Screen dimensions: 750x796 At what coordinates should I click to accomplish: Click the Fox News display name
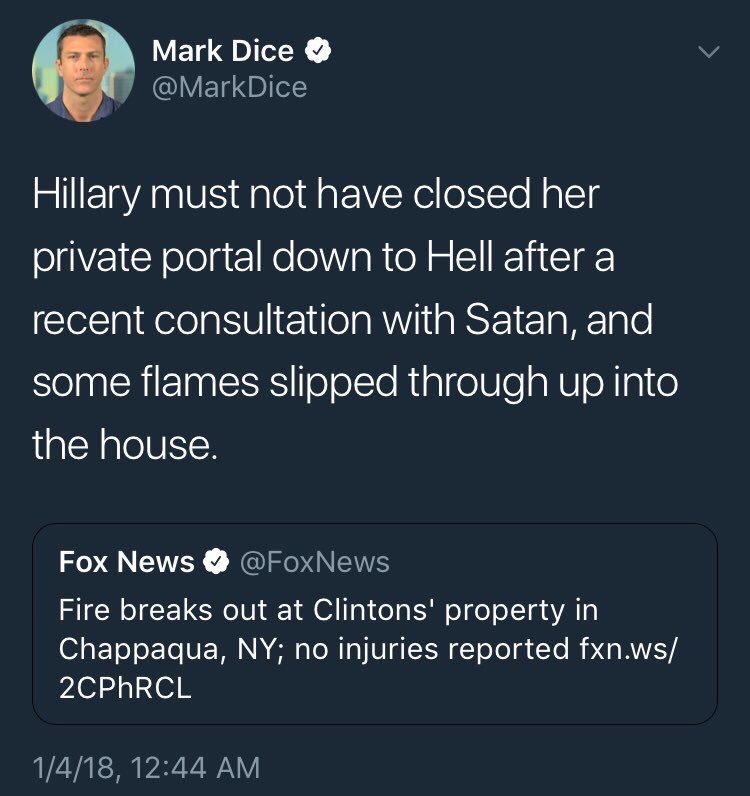[x=126, y=562]
